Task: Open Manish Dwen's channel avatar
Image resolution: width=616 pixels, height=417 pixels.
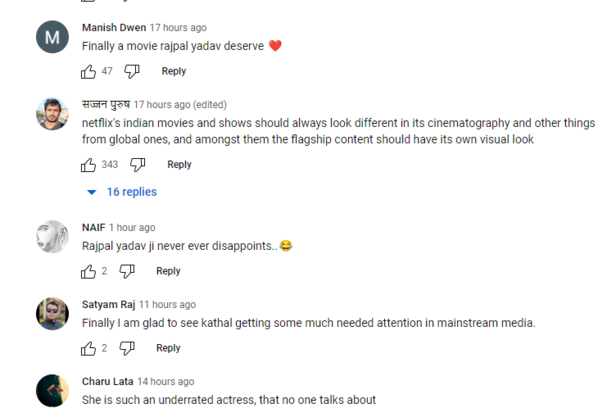Action: tap(52, 38)
